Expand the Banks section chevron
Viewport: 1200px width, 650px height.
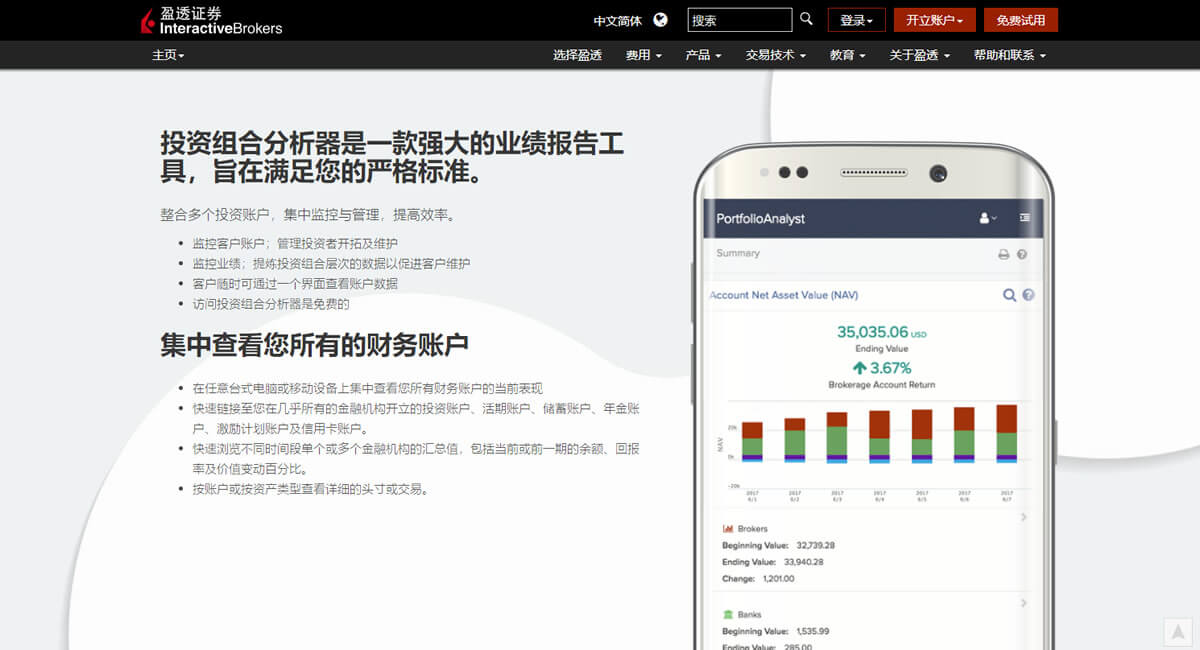(1024, 603)
